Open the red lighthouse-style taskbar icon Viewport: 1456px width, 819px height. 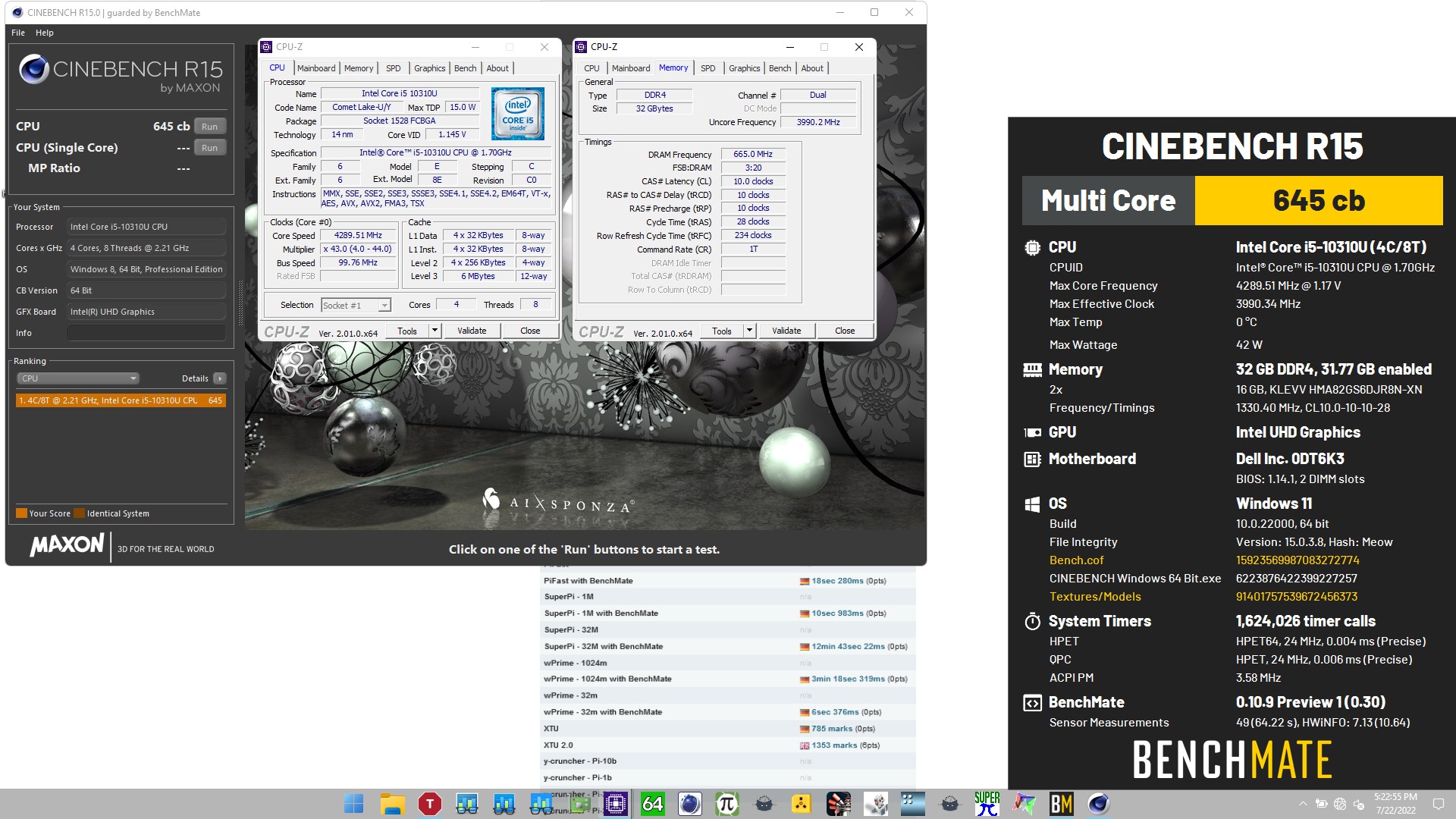point(838,804)
